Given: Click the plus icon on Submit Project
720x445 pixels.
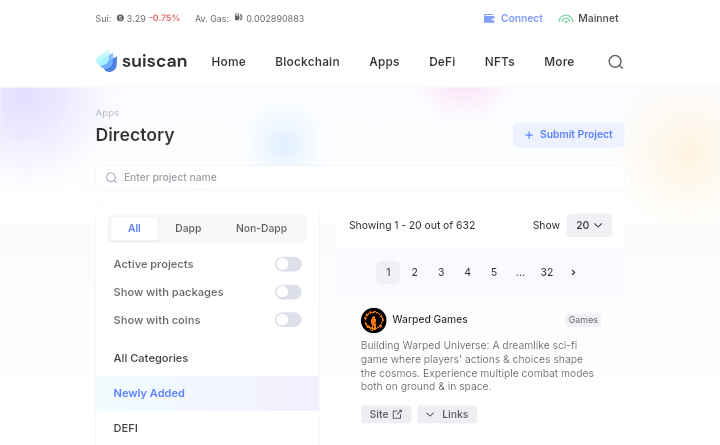Looking at the screenshot, I should click(529, 135).
